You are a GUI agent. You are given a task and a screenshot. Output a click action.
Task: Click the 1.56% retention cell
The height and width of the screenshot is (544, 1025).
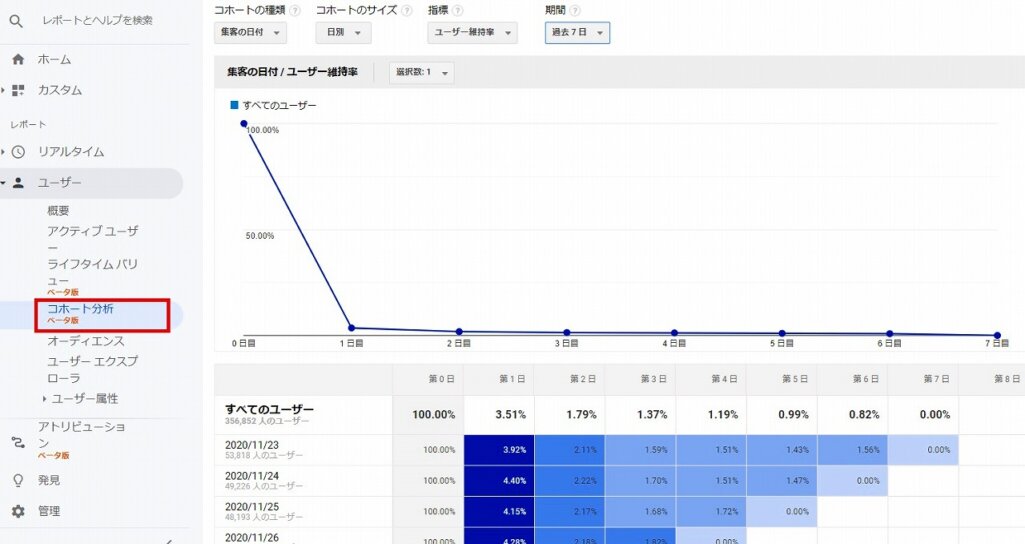852,450
